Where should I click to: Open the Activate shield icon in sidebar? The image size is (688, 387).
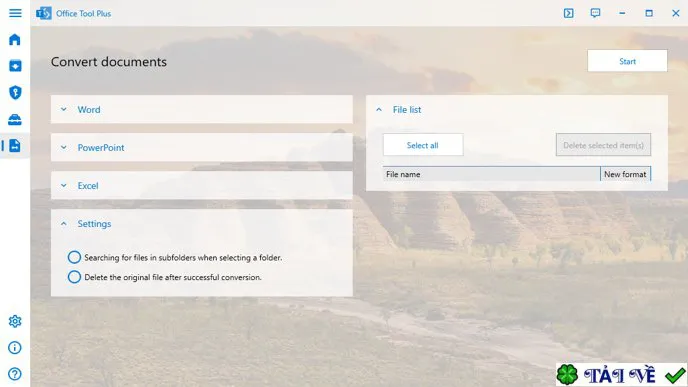tap(15, 93)
